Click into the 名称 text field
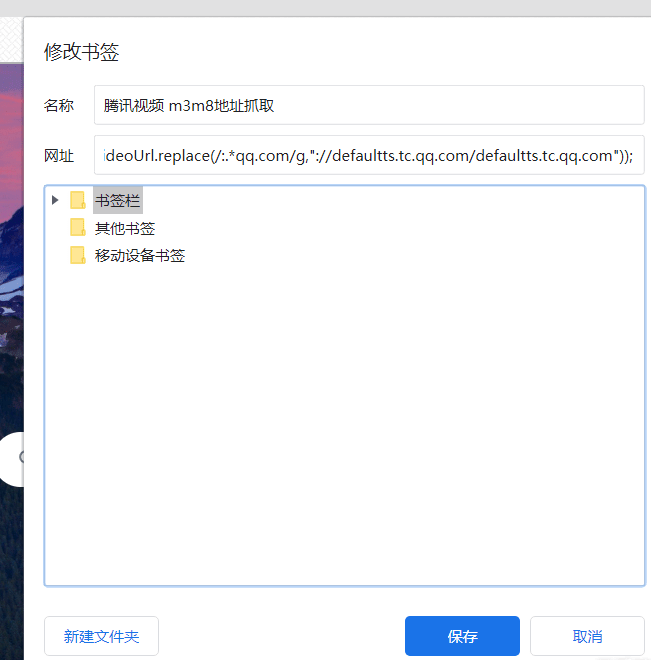651x660 pixels. [x=368, y=105]
